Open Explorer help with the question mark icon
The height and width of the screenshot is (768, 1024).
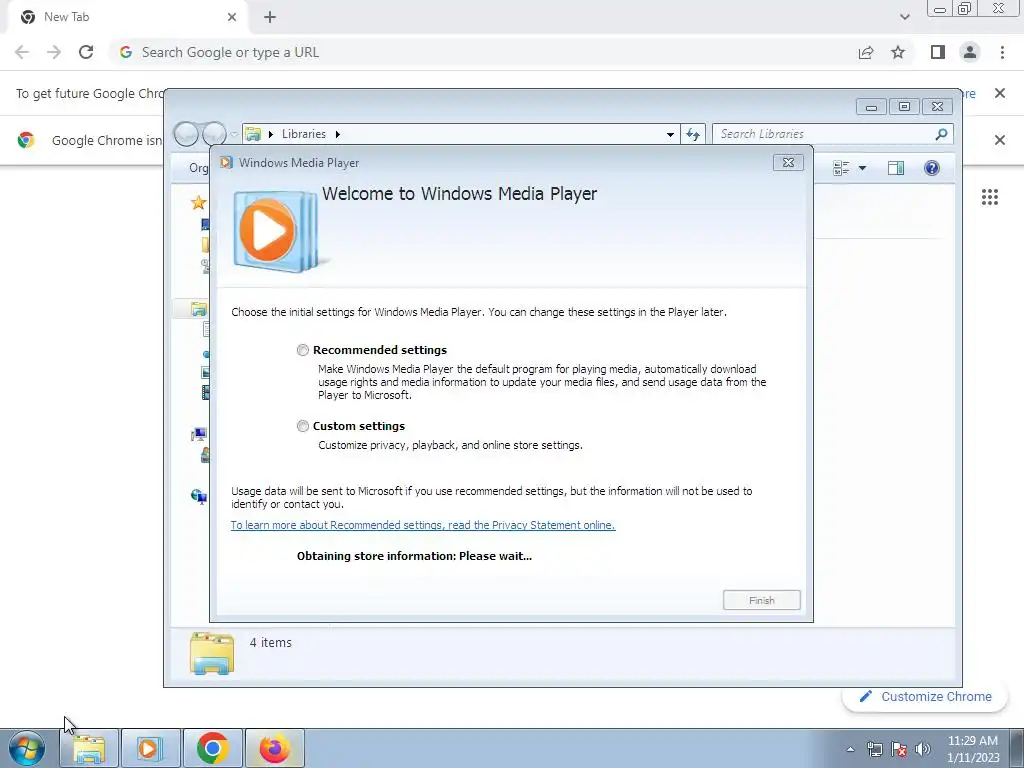click(x=932, y=168)
